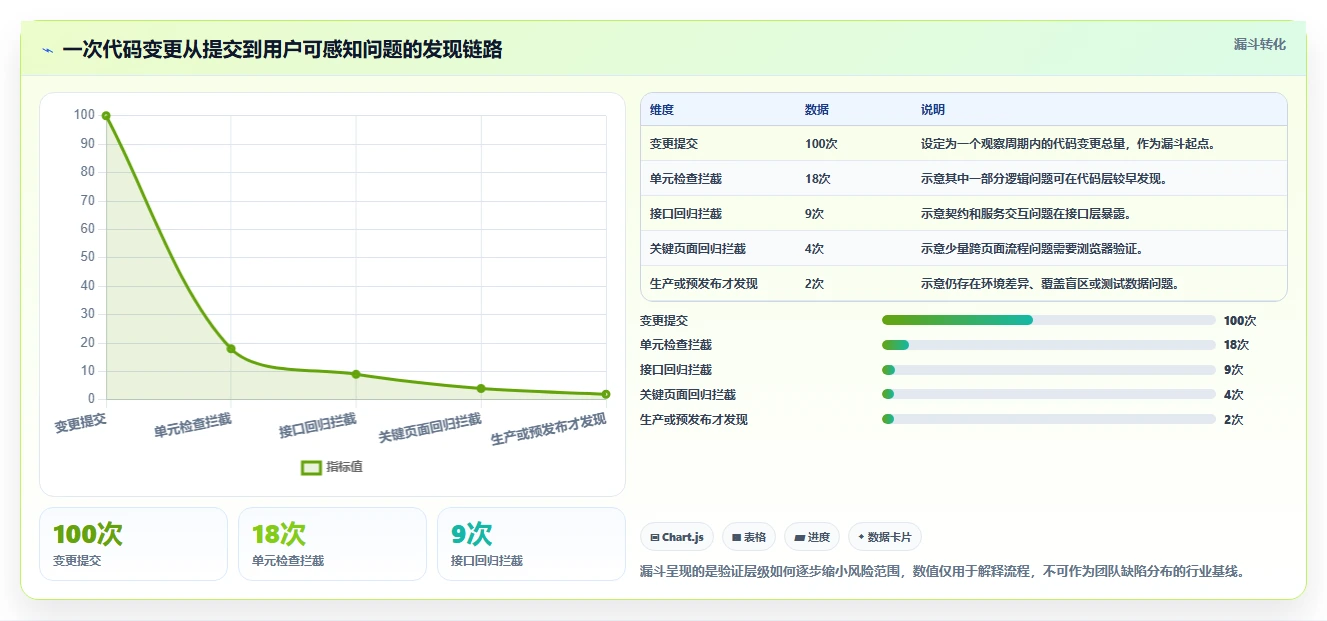Click the chart data point for 变更提交
Viewport: 1327px width, 621px height.
click(106, 116)
